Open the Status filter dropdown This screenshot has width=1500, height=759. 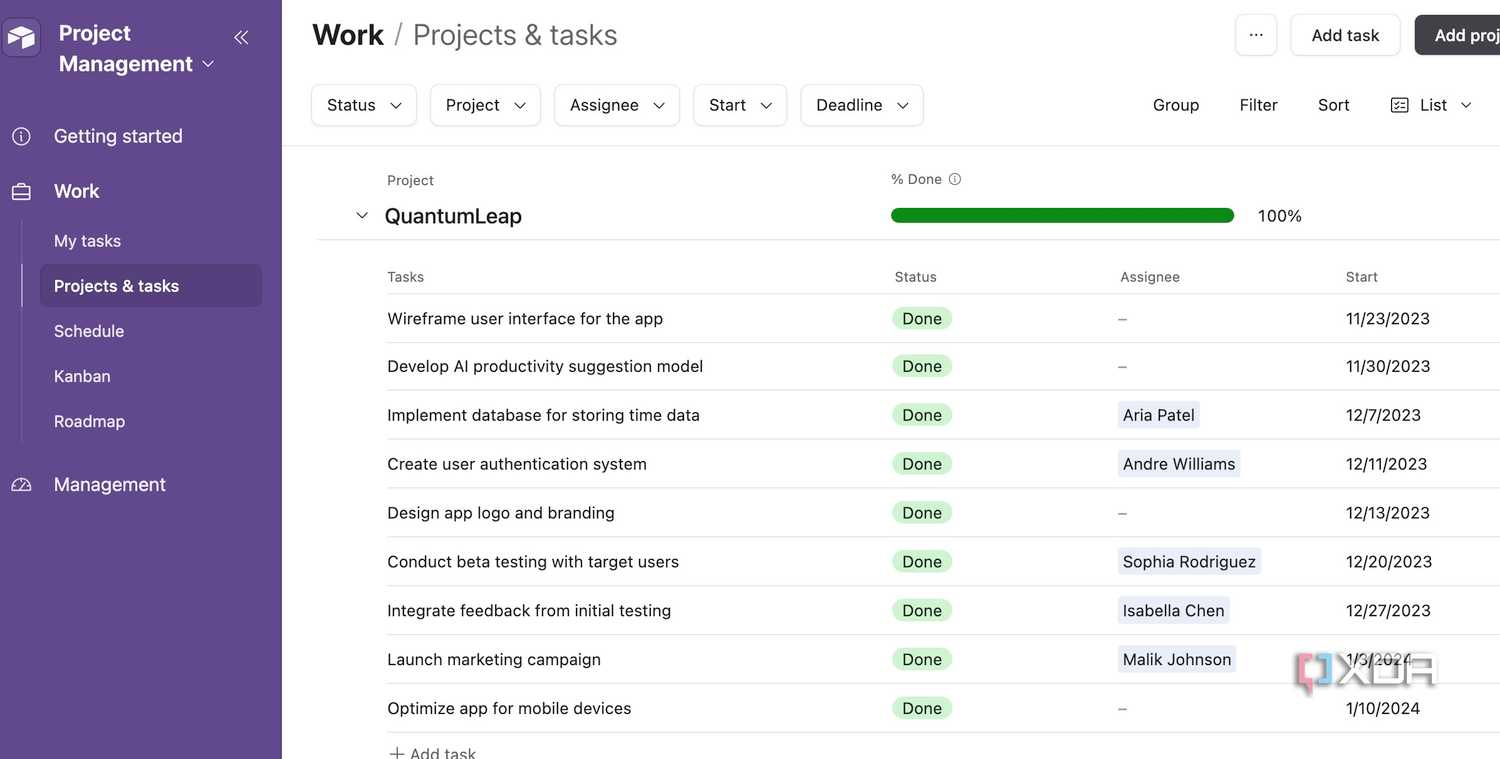[x=364, y=105]
